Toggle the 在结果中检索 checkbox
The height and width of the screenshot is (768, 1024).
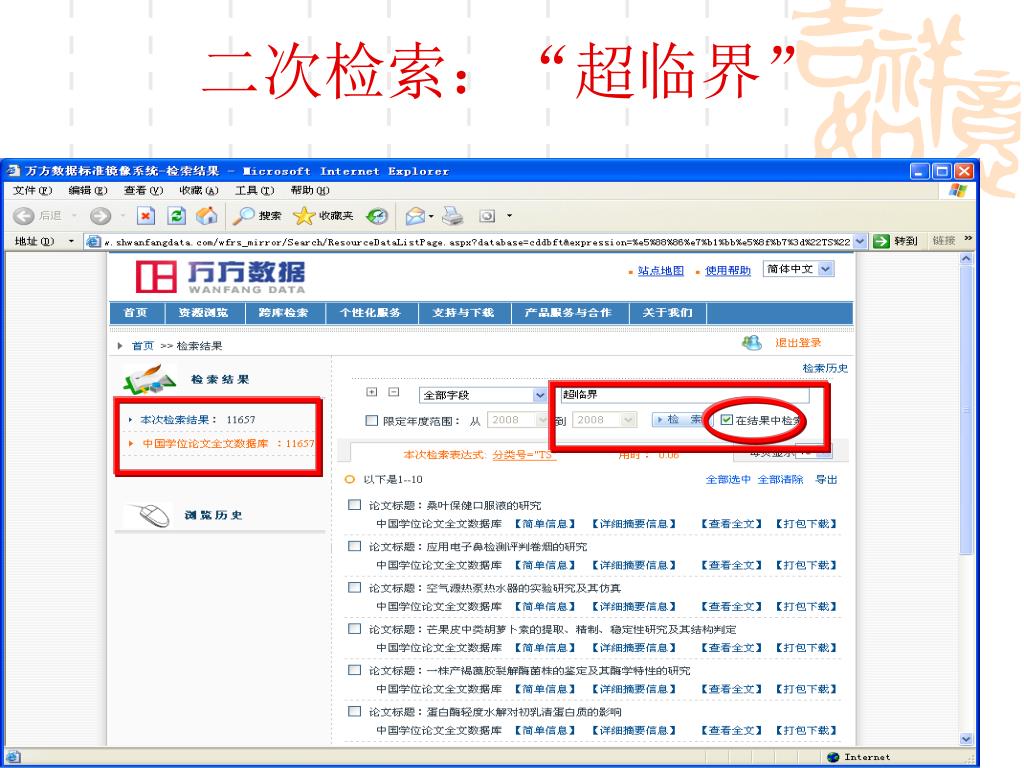[x=726, y=420]
